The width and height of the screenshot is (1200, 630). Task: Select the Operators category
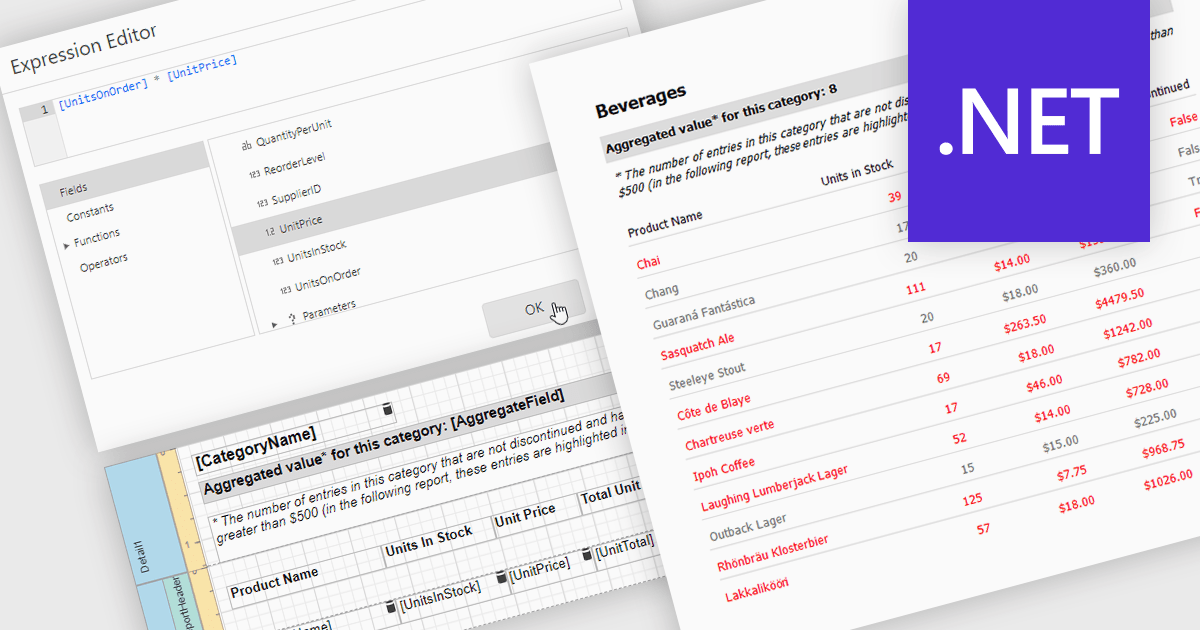103,264
